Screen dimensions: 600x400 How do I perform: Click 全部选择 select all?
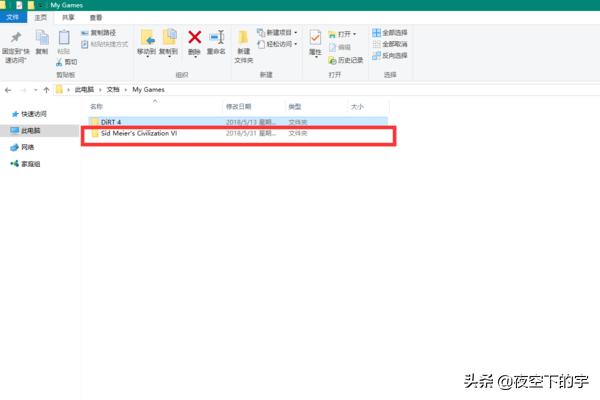(x=390, y=33)
